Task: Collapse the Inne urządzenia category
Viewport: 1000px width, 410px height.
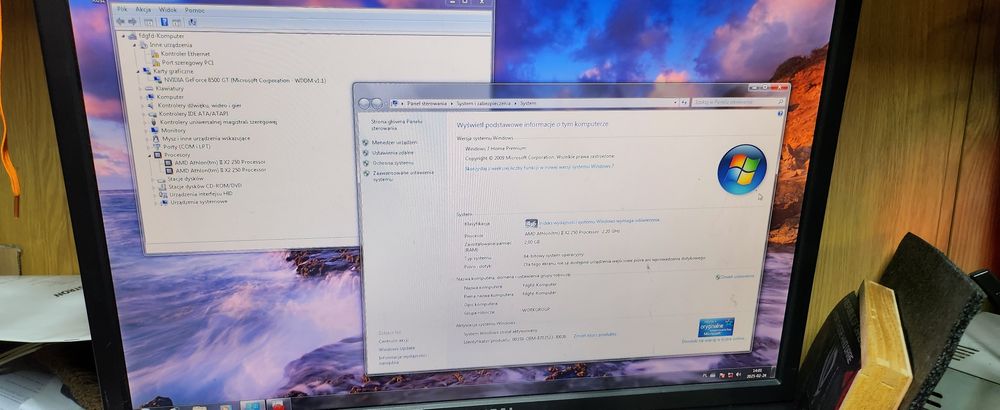Action: click(x=135, y=45)
